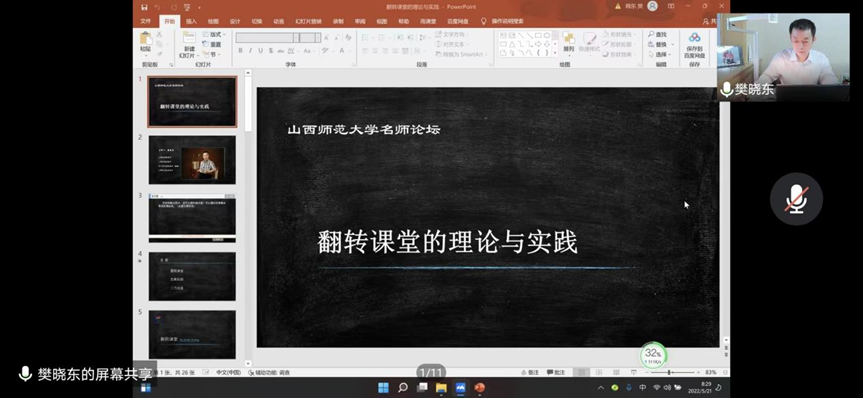This screenshot has width=863, height=398.
Task: Click the New Slide icon
Action: [189, 37]
